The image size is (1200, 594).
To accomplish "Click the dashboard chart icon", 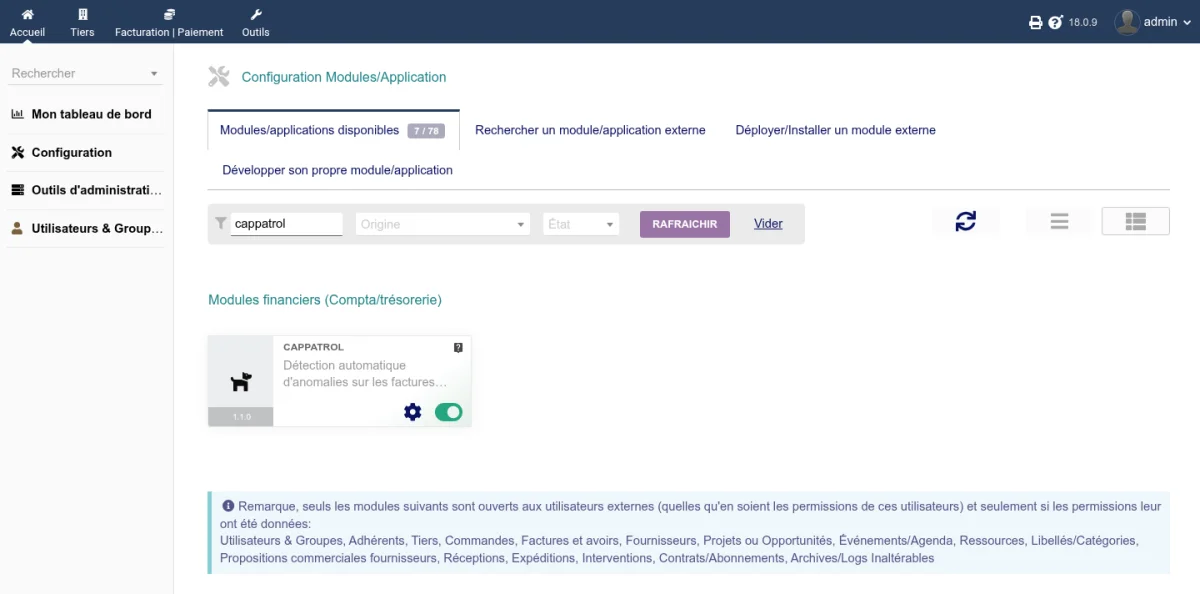I will click(17, 114).
